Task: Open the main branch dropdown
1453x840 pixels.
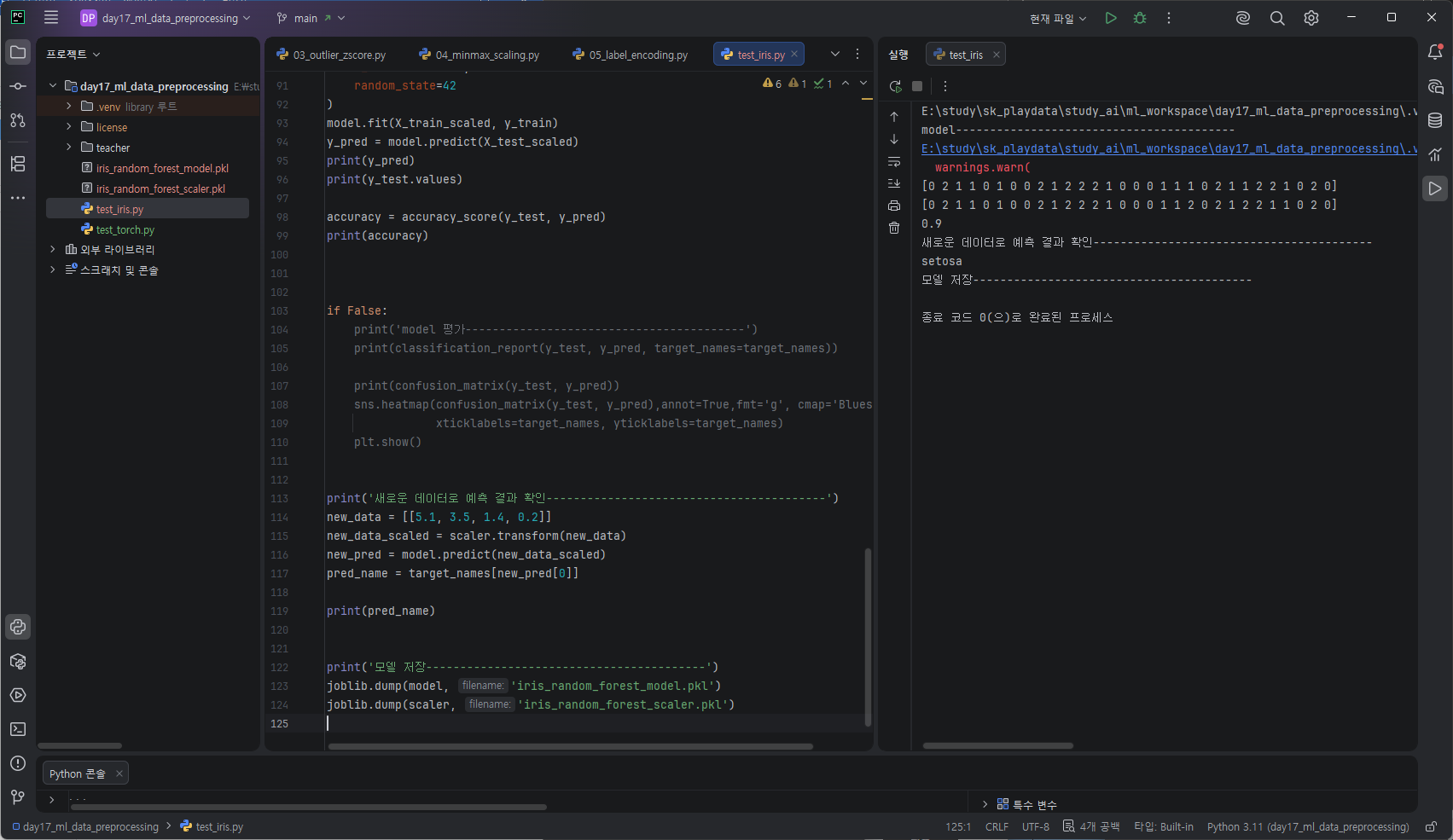Action: [x=311, y=18]
